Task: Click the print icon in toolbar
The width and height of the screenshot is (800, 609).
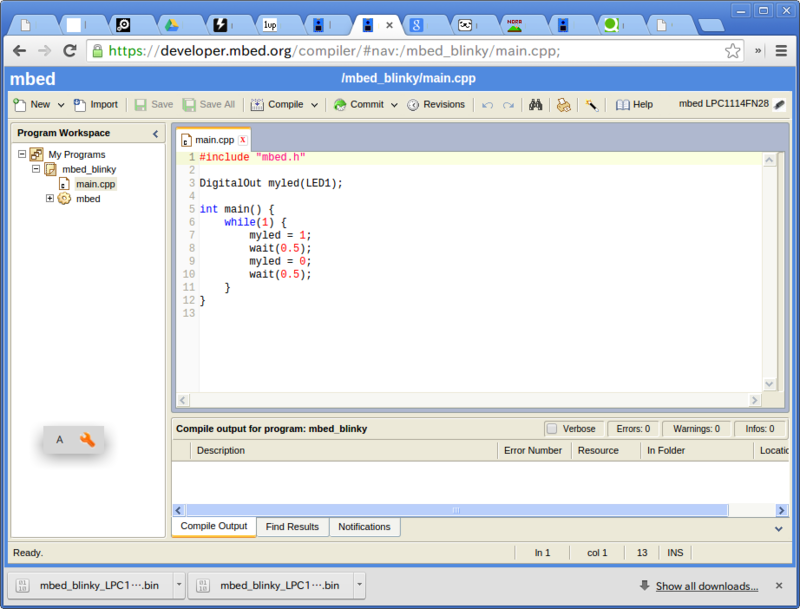Action: pyautogui.click(x=563, y=105)
